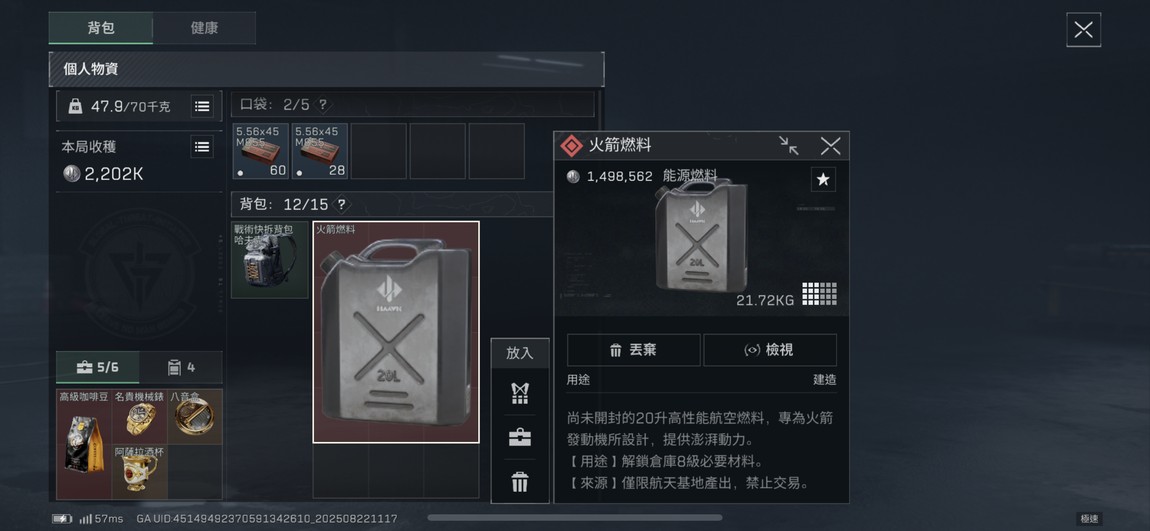Move the item to the safe box briefcase icon
Viewport: 1150px width, 531px height.
(x=520, y=438)
